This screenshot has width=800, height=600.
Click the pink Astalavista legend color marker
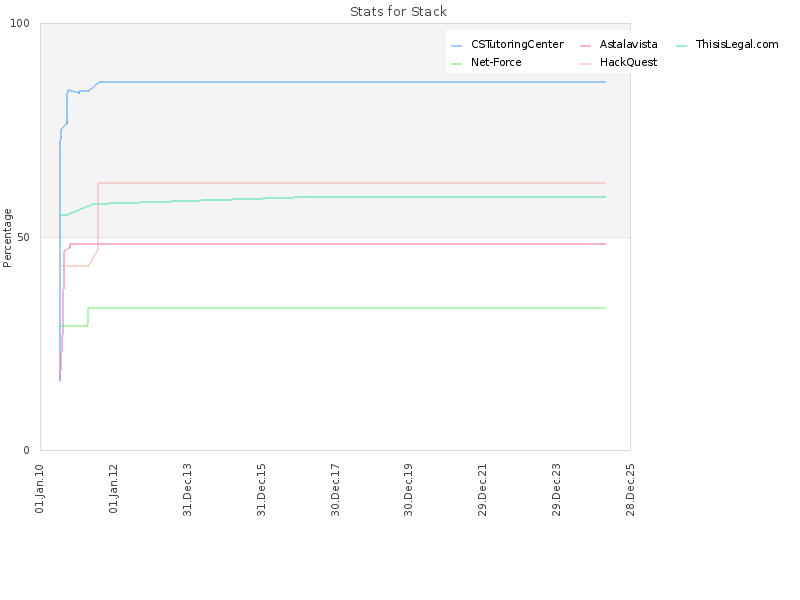click(x=585, y=46)
